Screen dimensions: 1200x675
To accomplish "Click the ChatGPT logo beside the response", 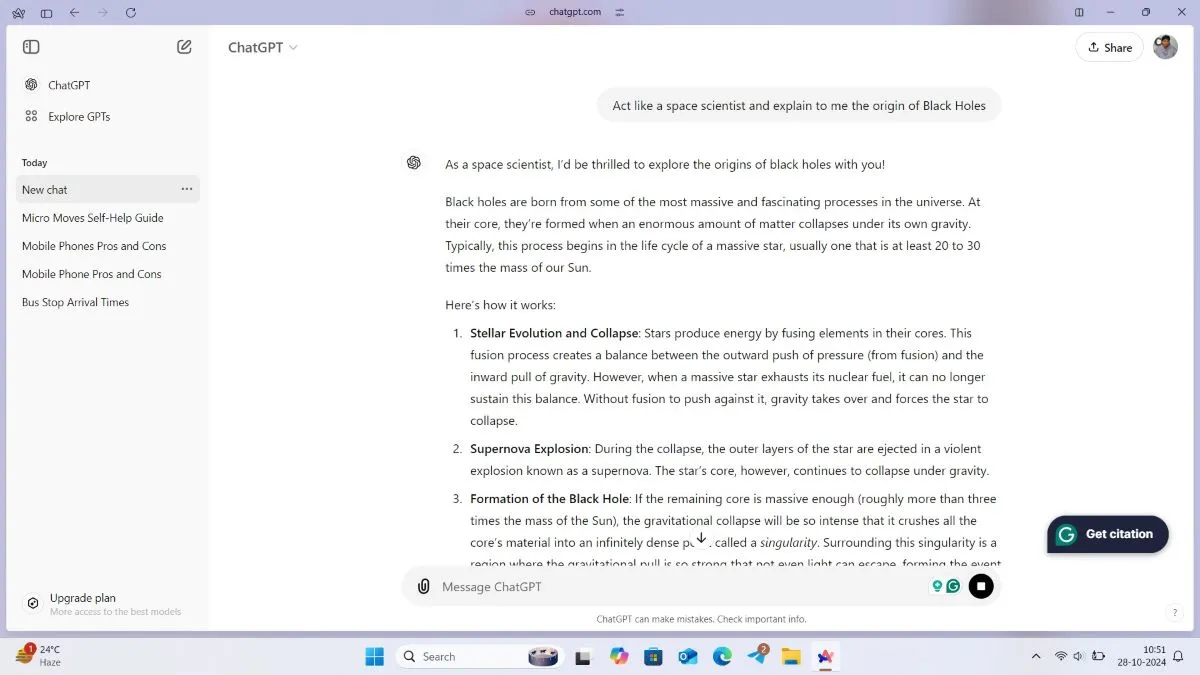I will (x=414, y=163).
